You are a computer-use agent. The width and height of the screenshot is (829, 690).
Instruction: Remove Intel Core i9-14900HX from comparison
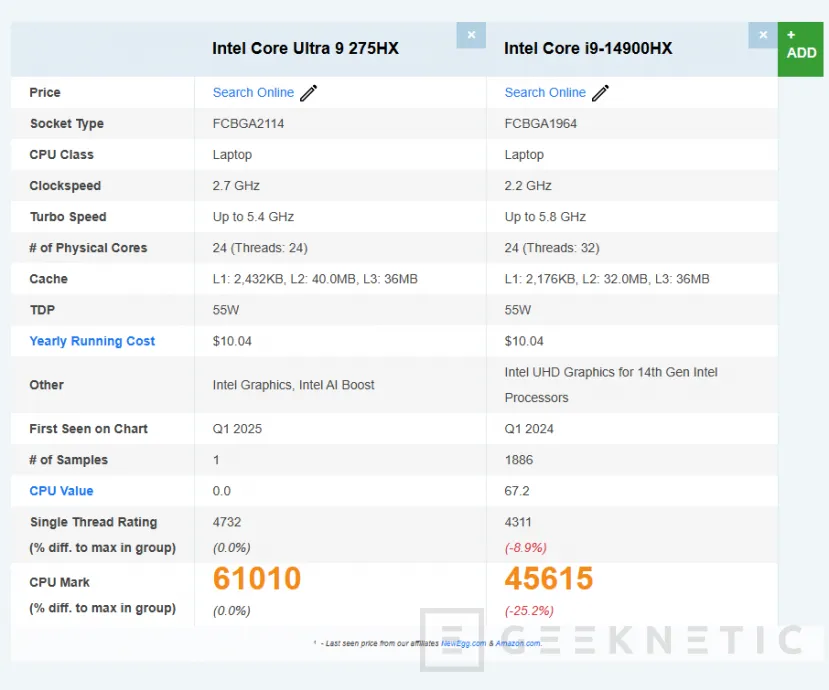pos(763,34)
